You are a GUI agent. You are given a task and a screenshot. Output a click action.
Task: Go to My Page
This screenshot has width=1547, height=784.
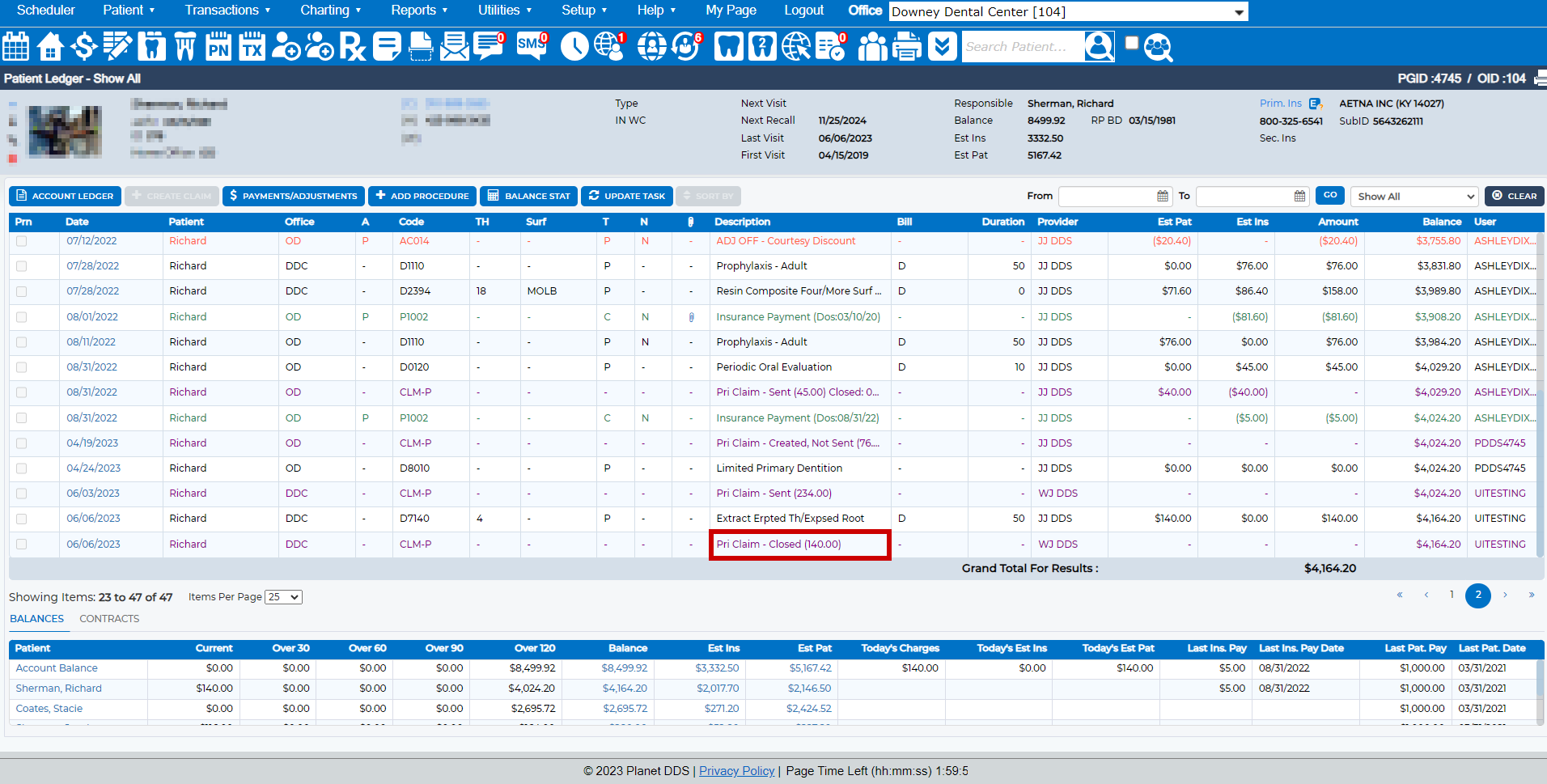click(x=731, y=11)
